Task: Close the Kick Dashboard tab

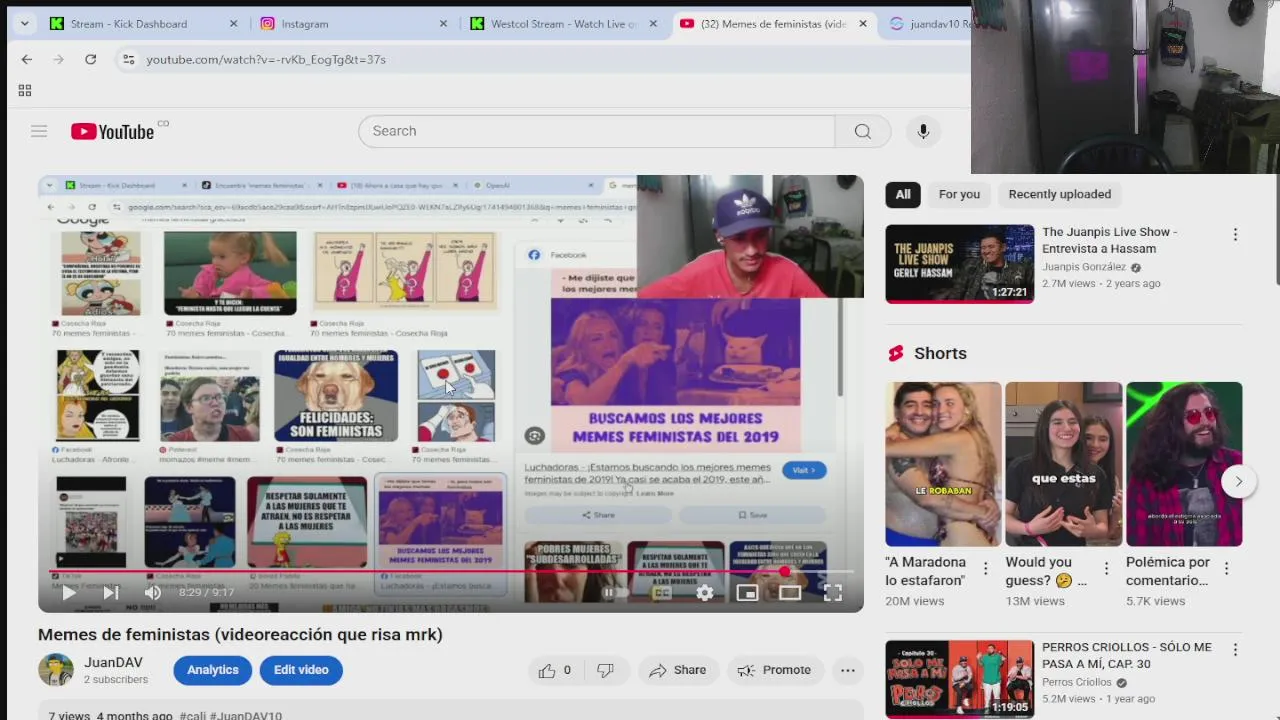Action: click(233, 23)
